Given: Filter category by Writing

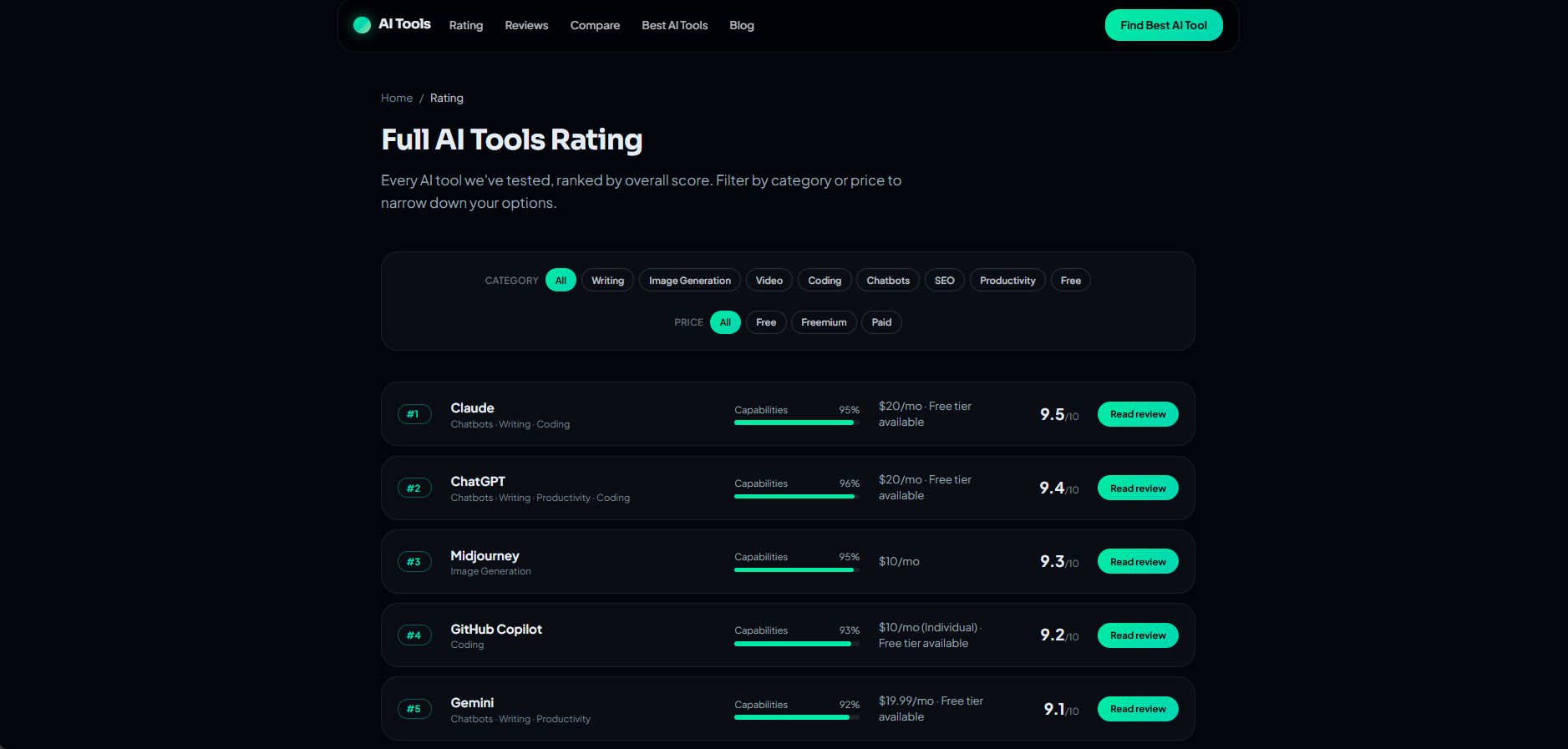Looking at the screenshot, I should point(607,281).
